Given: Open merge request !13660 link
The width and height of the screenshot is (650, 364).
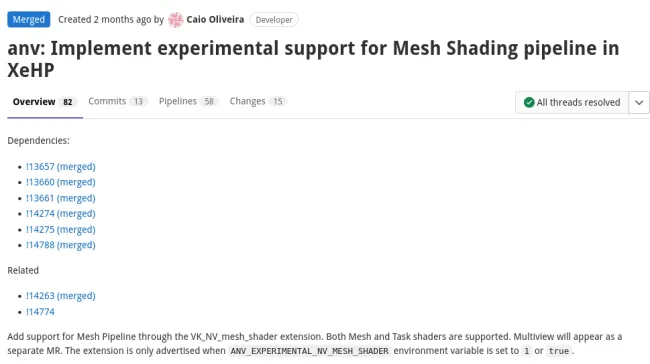Looking at the screenshot, I should point(61,182).
